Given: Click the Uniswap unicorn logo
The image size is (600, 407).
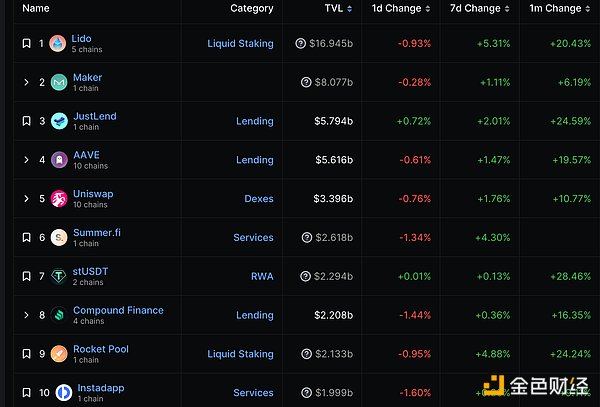Looking at the screenshot, I should [x=58, y=199].
